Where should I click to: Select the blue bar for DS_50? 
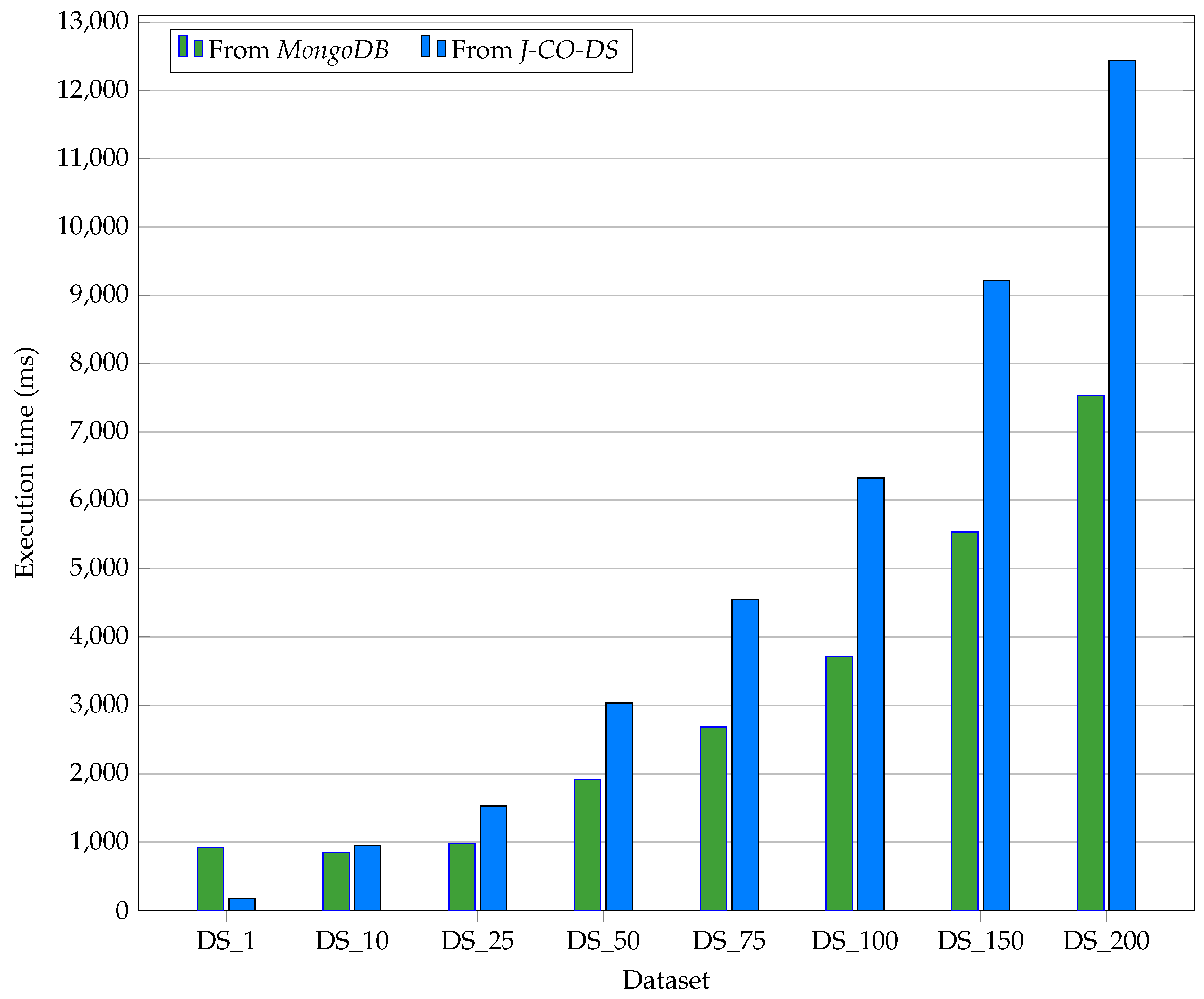[x=619, y=806]
